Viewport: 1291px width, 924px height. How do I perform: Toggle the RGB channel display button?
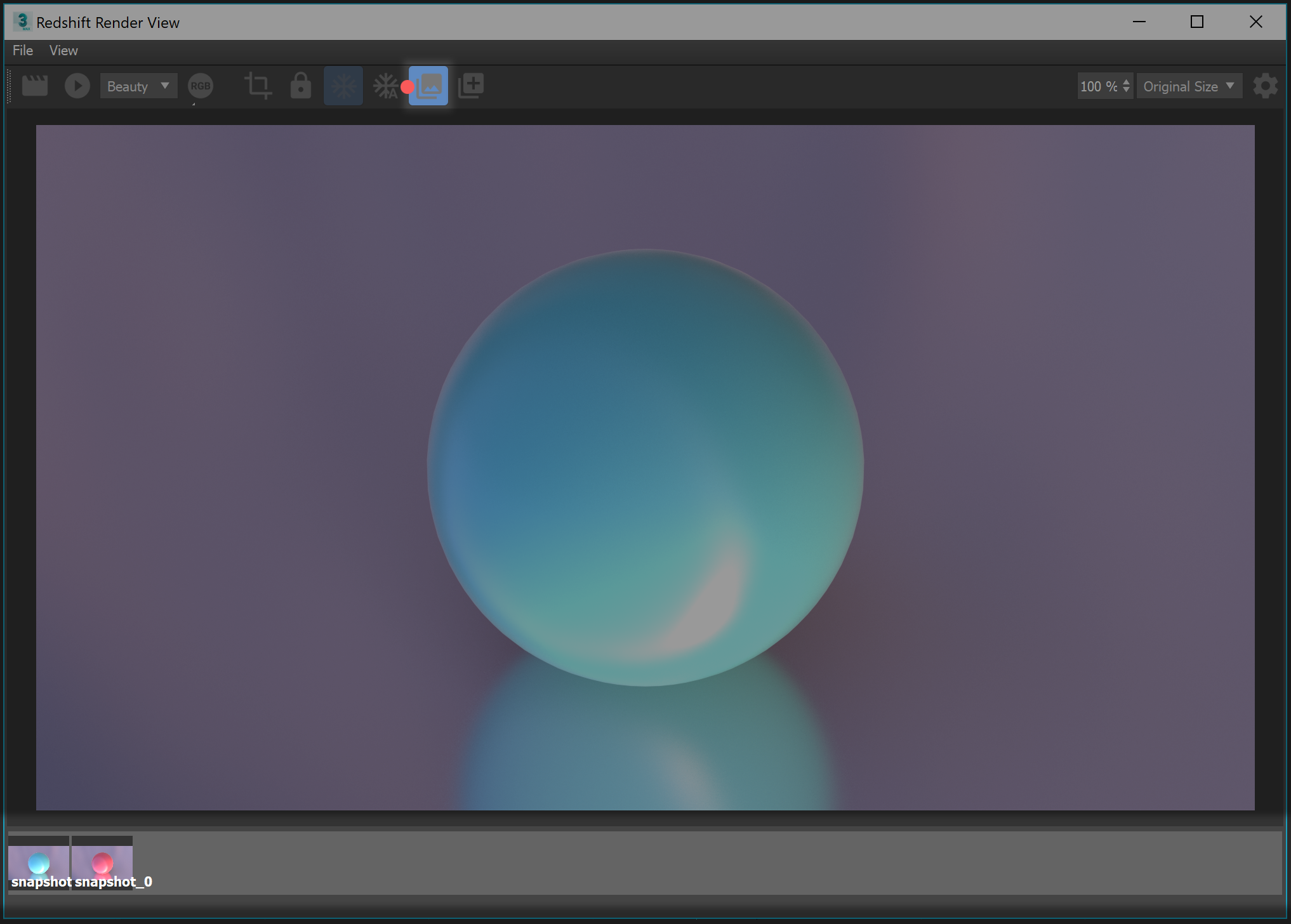(x=201, y=86)
